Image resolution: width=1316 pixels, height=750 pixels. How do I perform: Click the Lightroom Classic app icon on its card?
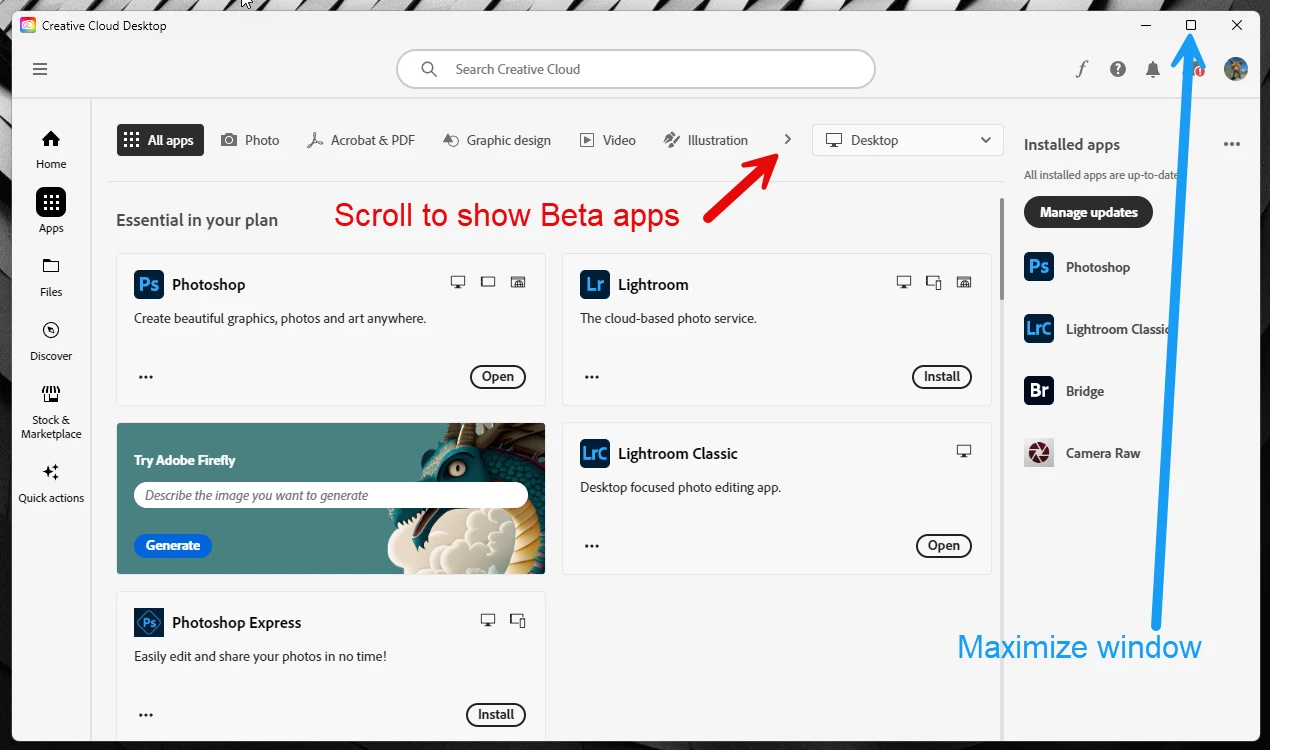point(595,453)
